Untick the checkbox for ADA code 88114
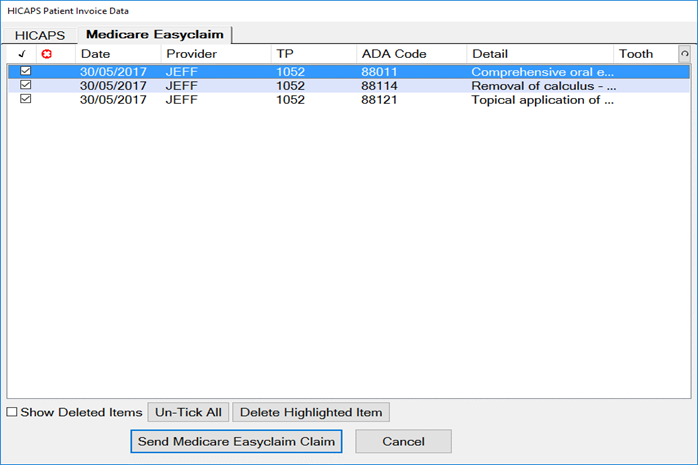Viewport: 698px width, 465px height. (26, 85)
